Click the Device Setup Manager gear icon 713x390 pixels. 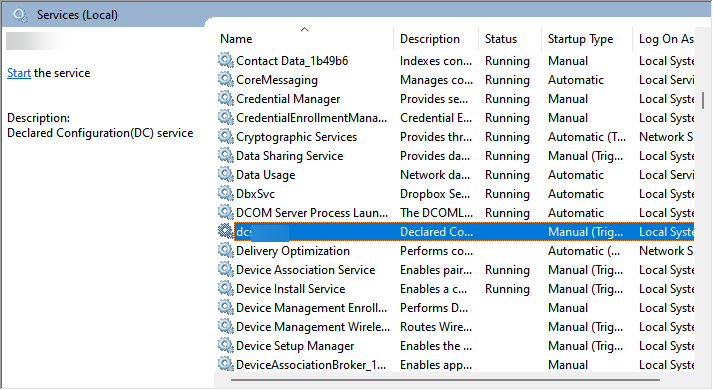(x=226, y=345)
